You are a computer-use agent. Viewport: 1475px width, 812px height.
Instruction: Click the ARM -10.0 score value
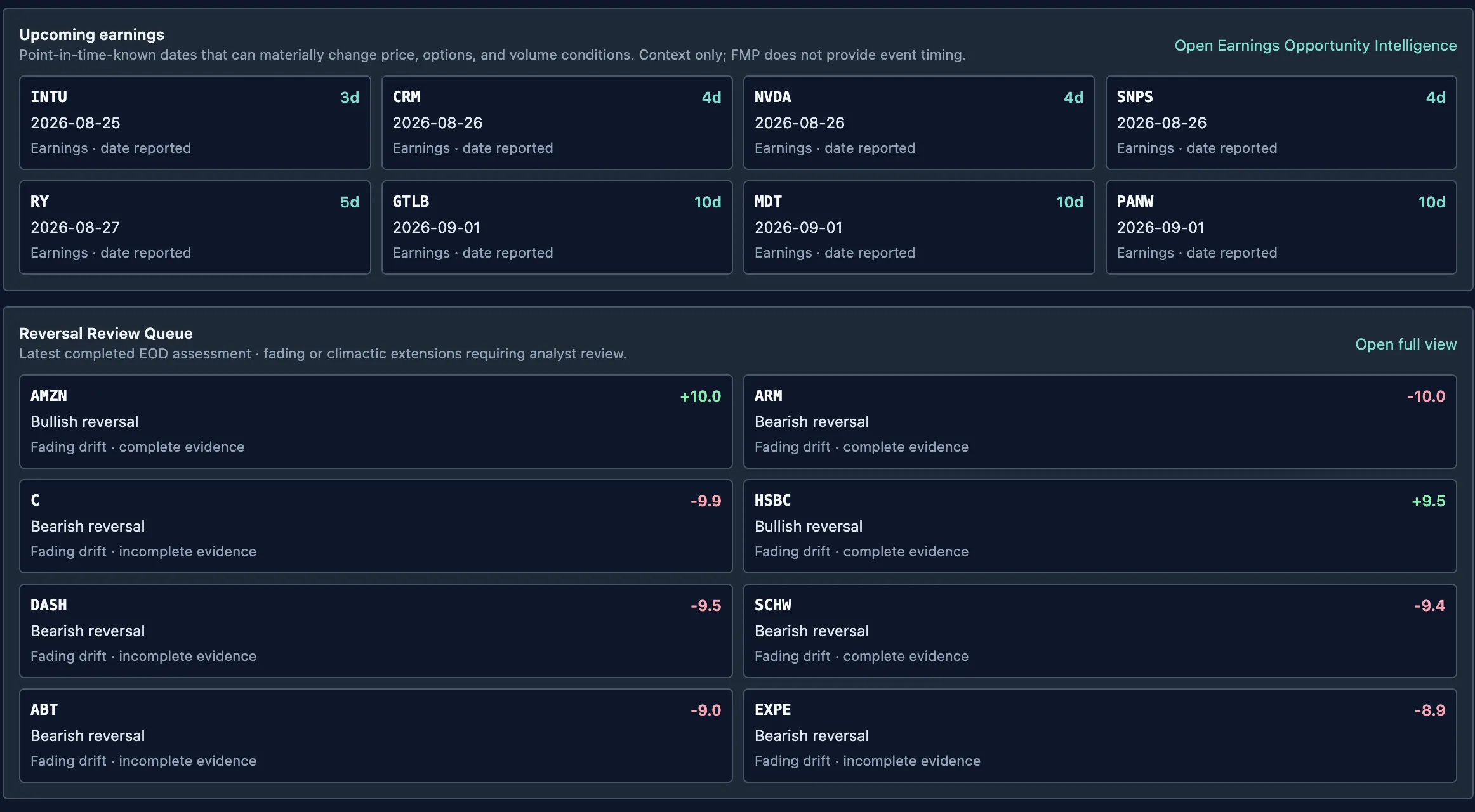1426,396
